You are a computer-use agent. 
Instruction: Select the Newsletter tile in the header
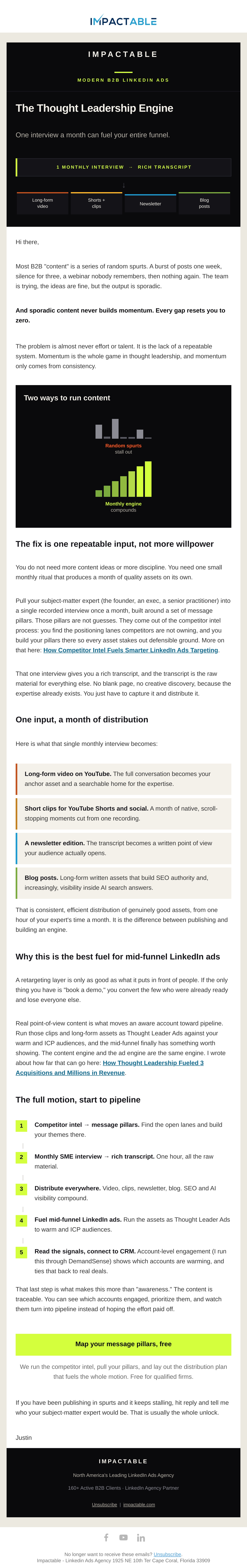150,203
